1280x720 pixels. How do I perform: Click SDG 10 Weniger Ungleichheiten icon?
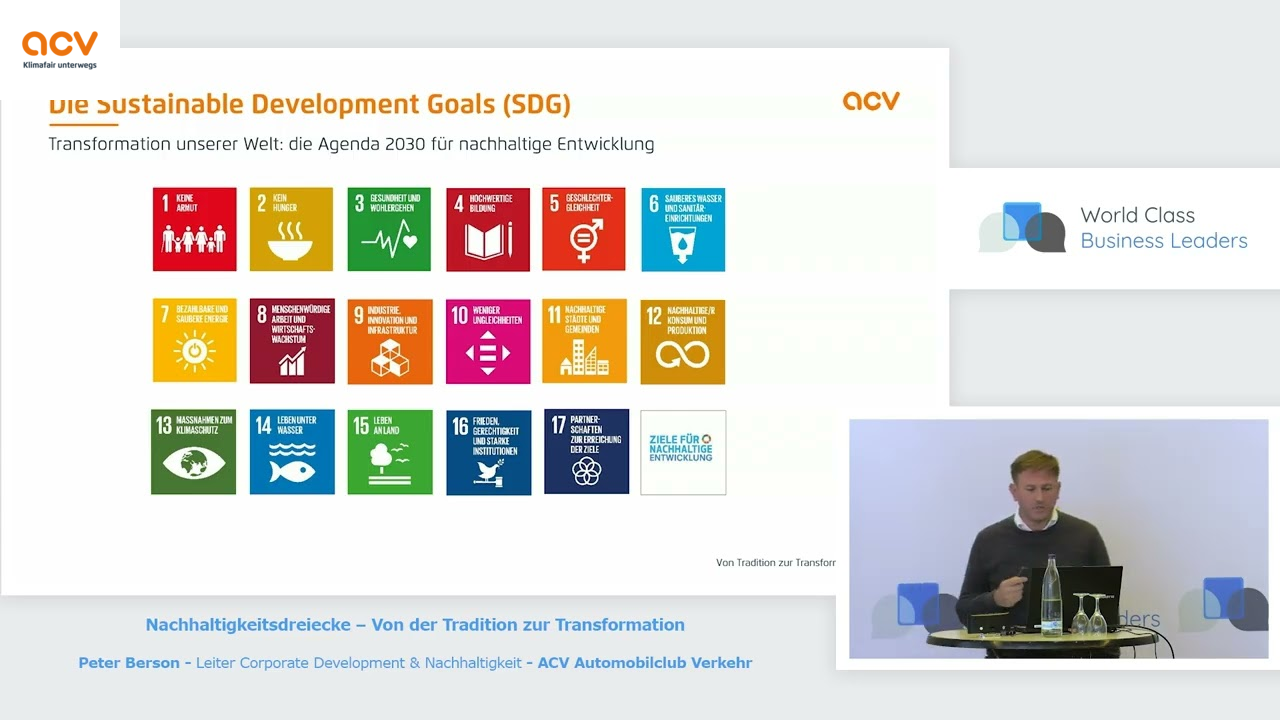488,341
